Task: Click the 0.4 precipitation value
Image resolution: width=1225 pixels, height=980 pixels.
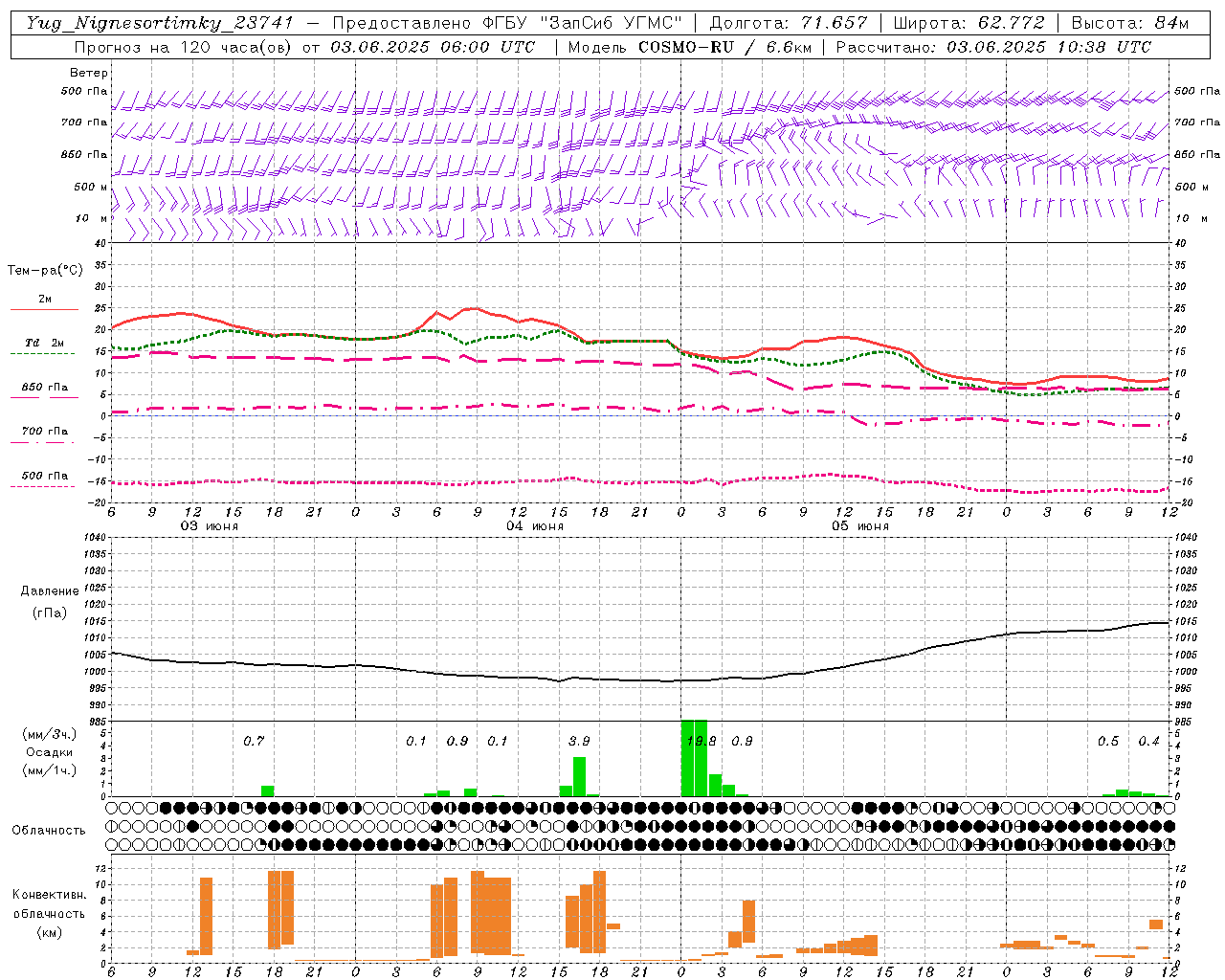Action: pyautogui.click(x=1148, y=742)
